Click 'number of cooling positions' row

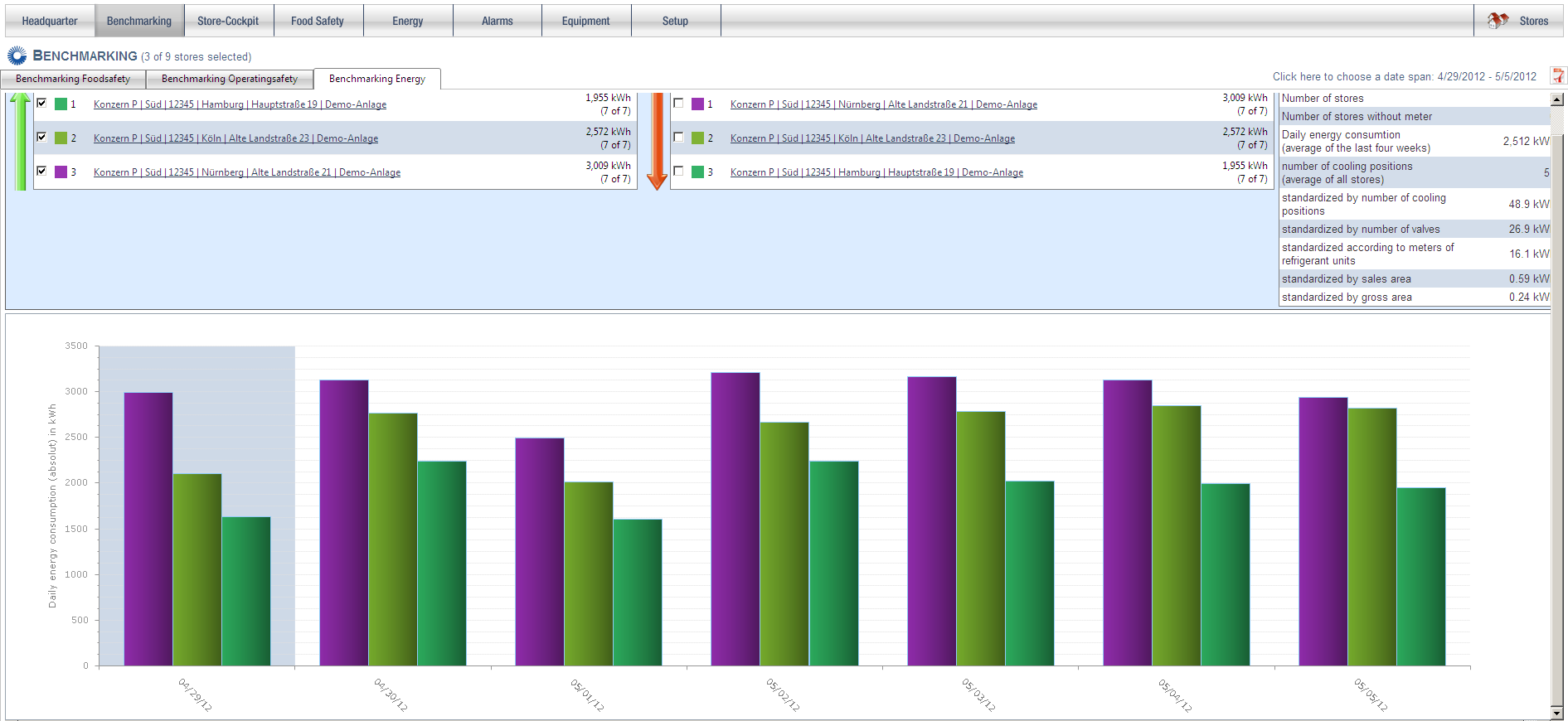[x=1415, y=172]
